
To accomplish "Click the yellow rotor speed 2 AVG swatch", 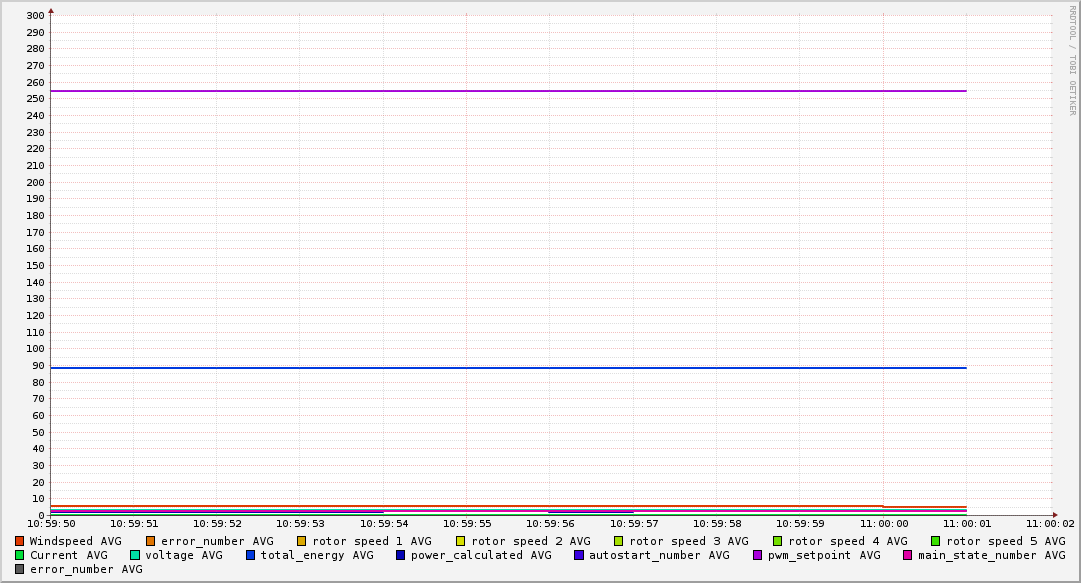I will point(461,541).
